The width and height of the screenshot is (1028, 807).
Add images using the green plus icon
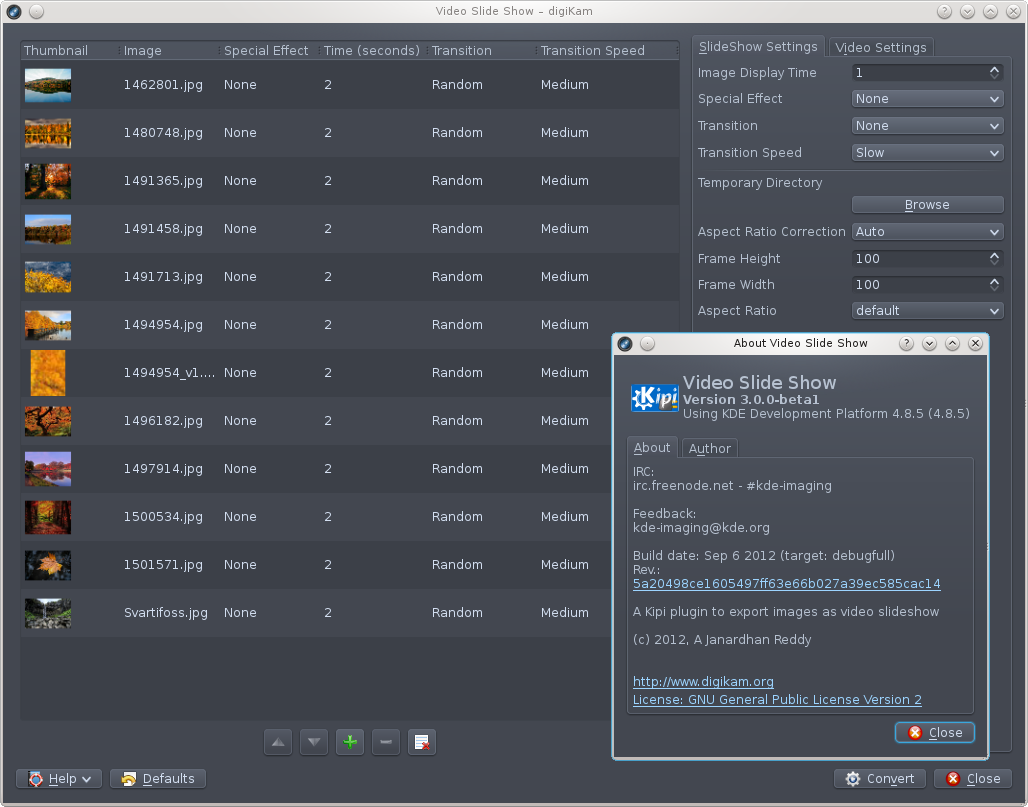click(349, 741)
